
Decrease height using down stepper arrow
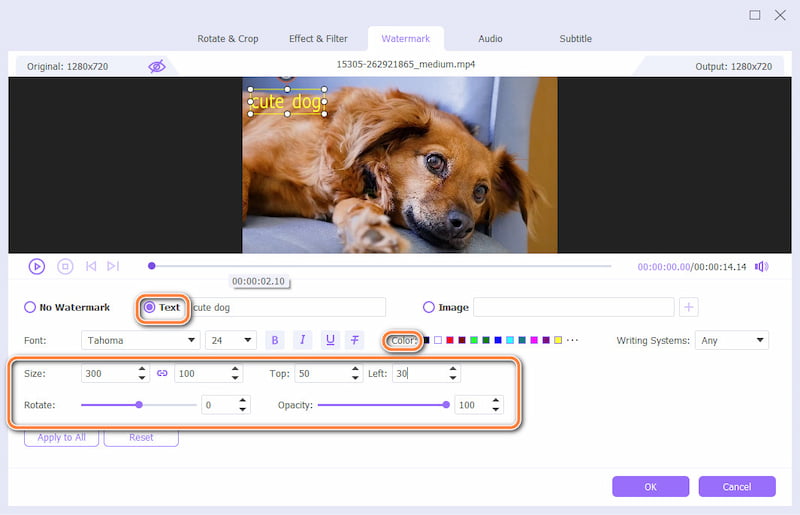(235, 378)
